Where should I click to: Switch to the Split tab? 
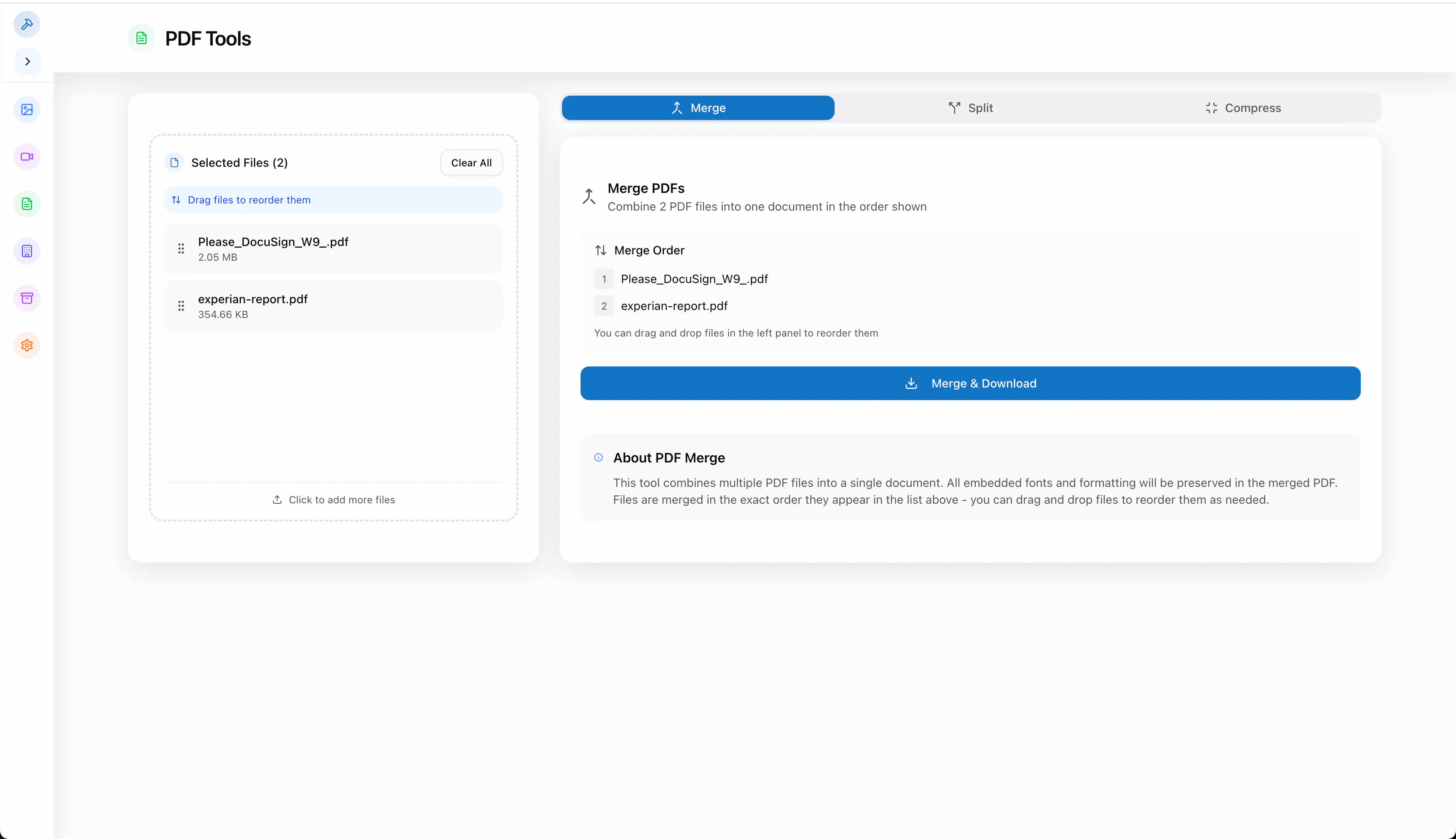[971, 108]
